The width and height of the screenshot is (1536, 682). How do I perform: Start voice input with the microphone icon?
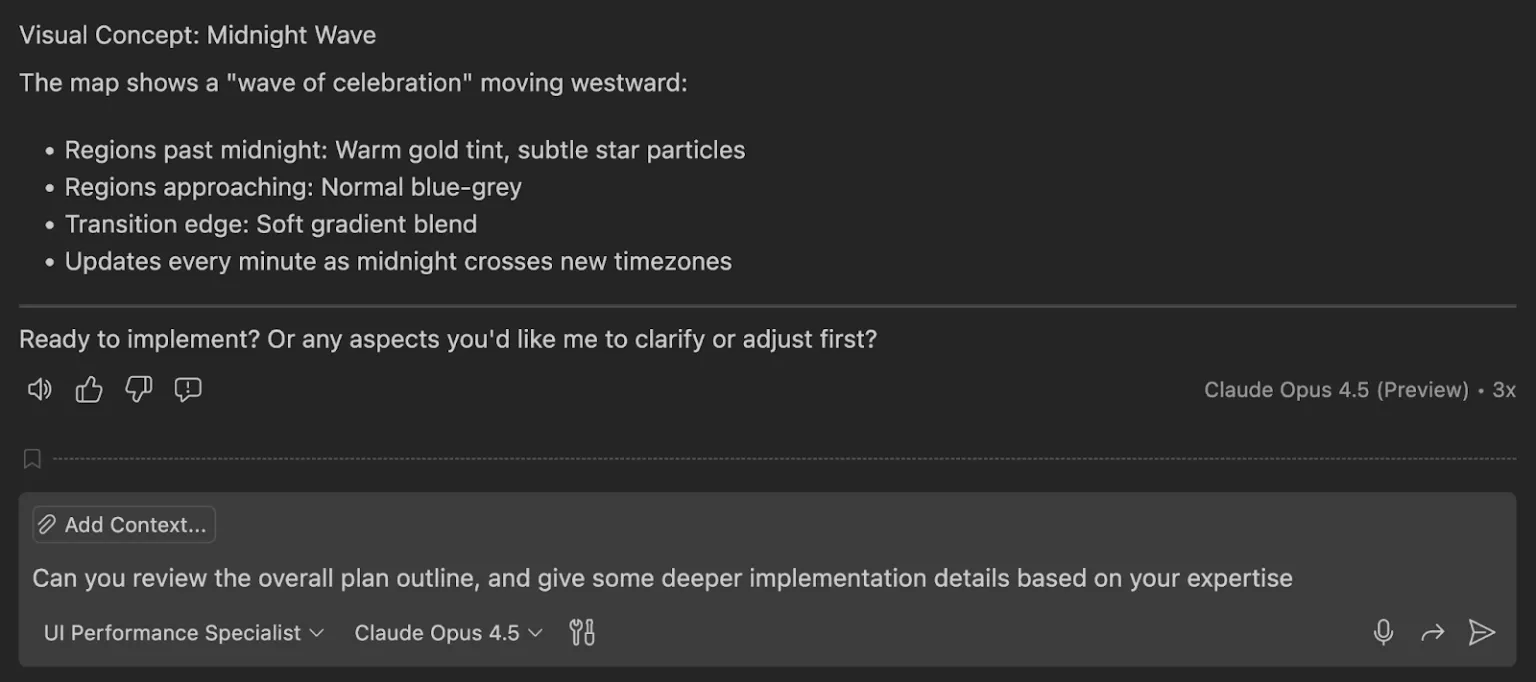(x=1383, y=632)
